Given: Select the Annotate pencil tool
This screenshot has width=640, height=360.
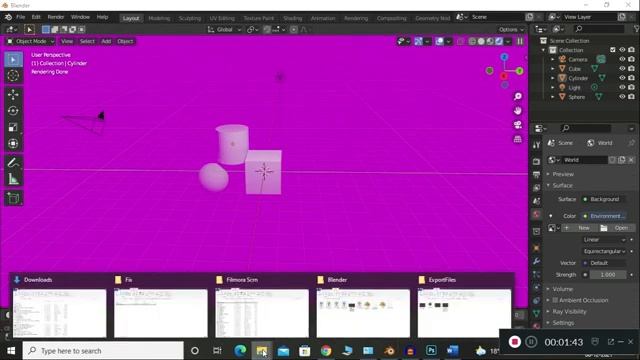Looking at the screenshot, I should 13,162.
